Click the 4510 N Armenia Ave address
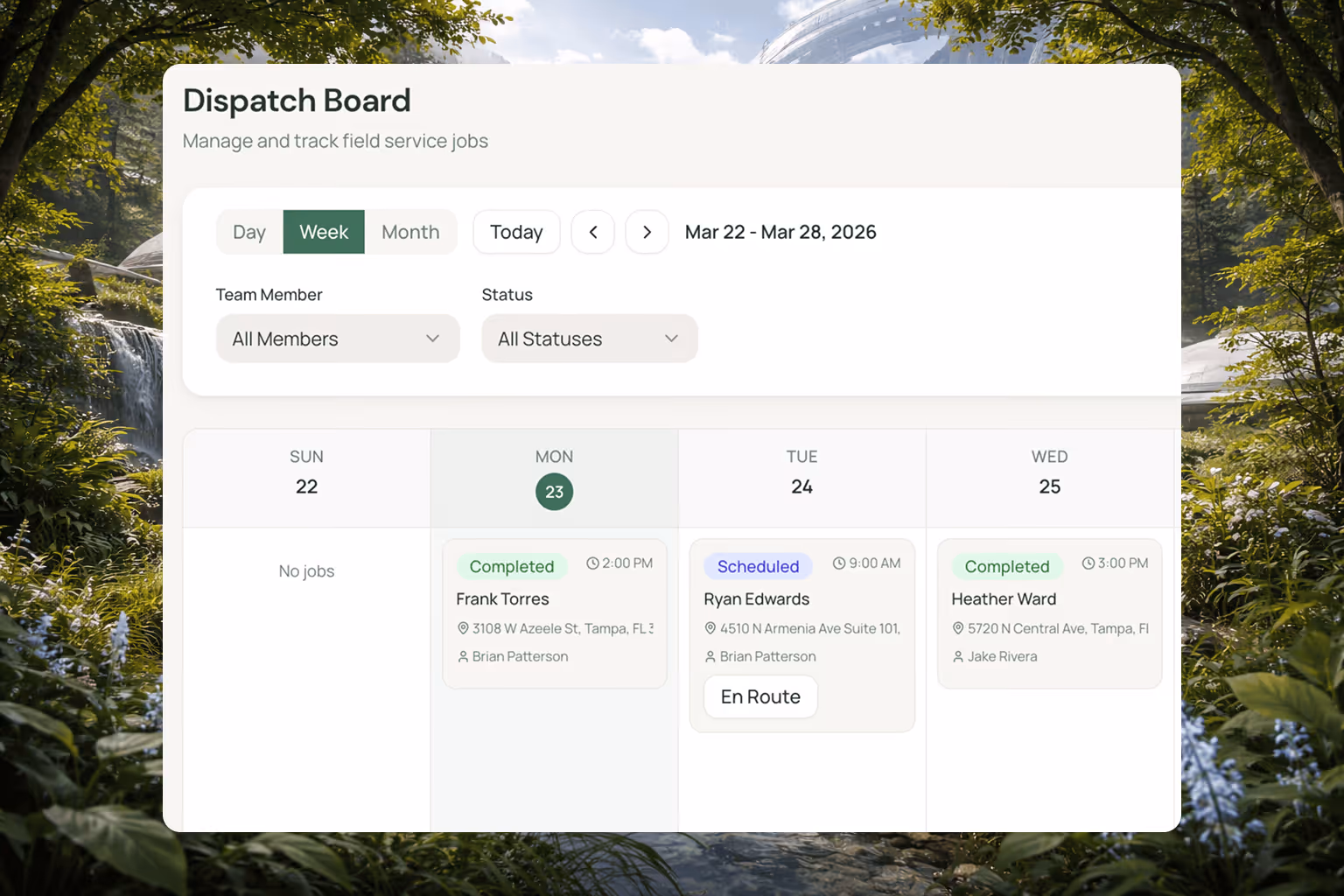The width and height of the screenshot is (1344, 896). pos(810,628)
